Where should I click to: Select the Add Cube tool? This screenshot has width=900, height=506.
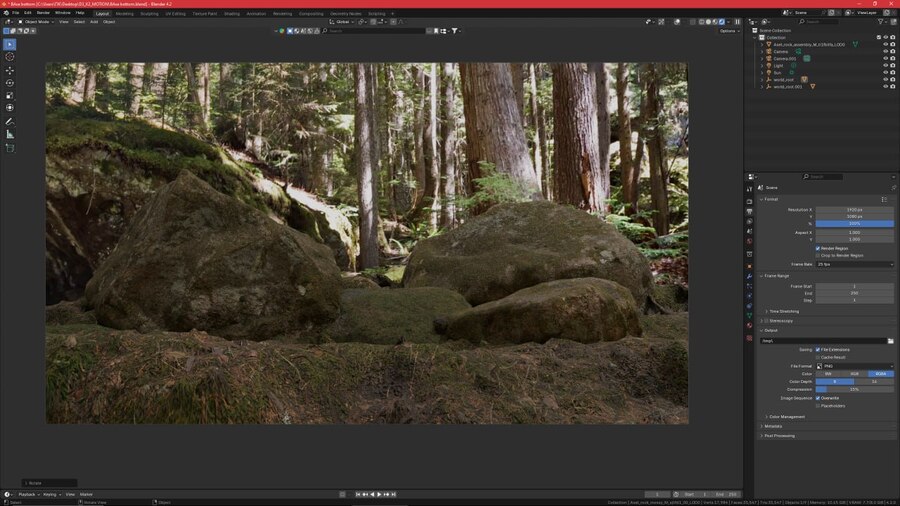coord(10,148)
